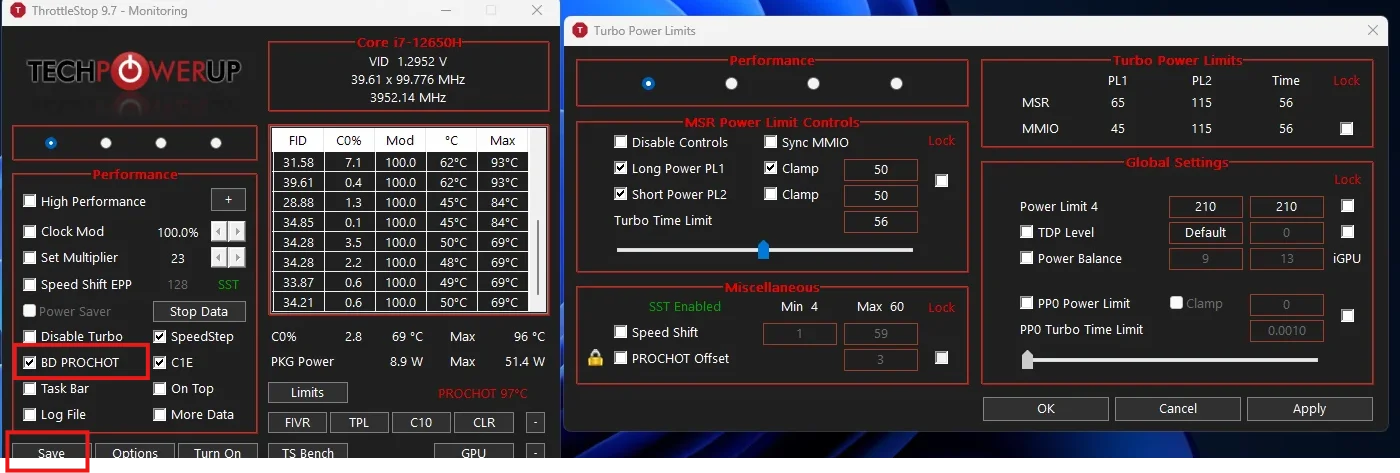Enable the Set Multiplier checkbox
The image size is (1400, 473).
(x=30, y=257)
